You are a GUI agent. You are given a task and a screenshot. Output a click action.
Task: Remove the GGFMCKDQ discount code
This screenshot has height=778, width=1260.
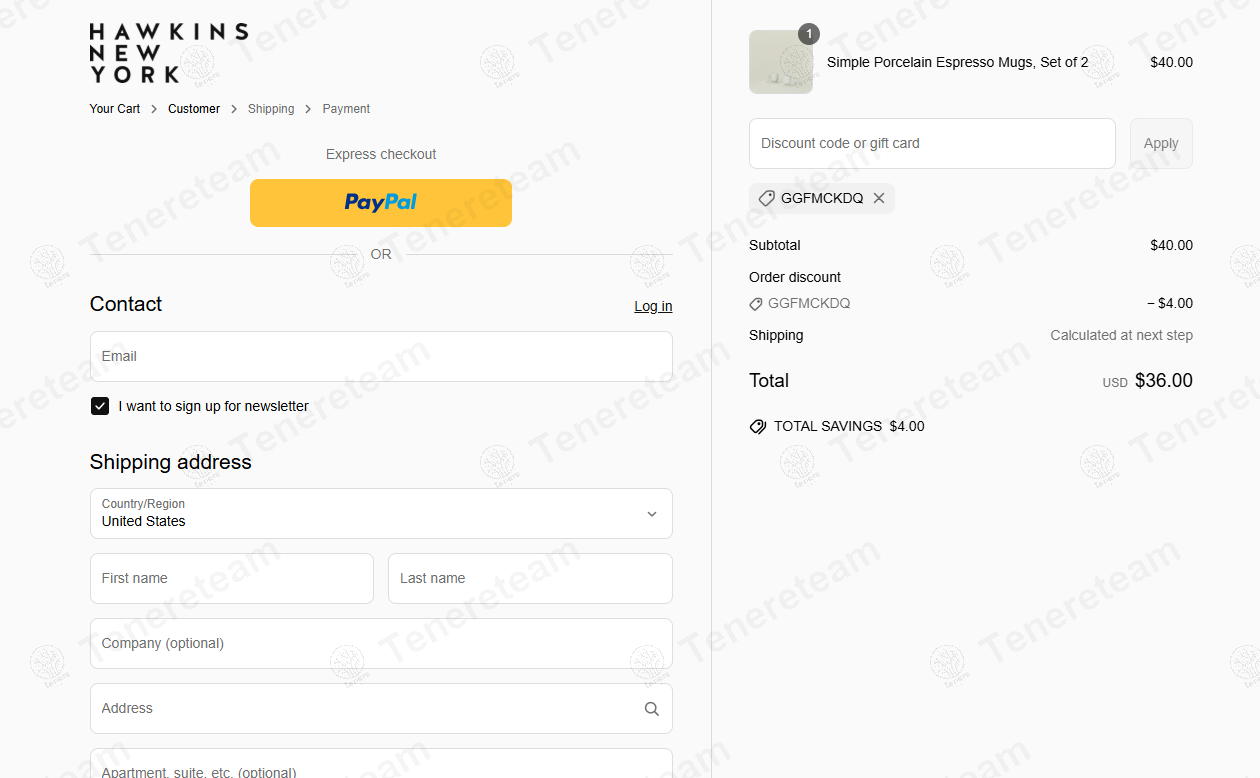[x=879, y=198]
